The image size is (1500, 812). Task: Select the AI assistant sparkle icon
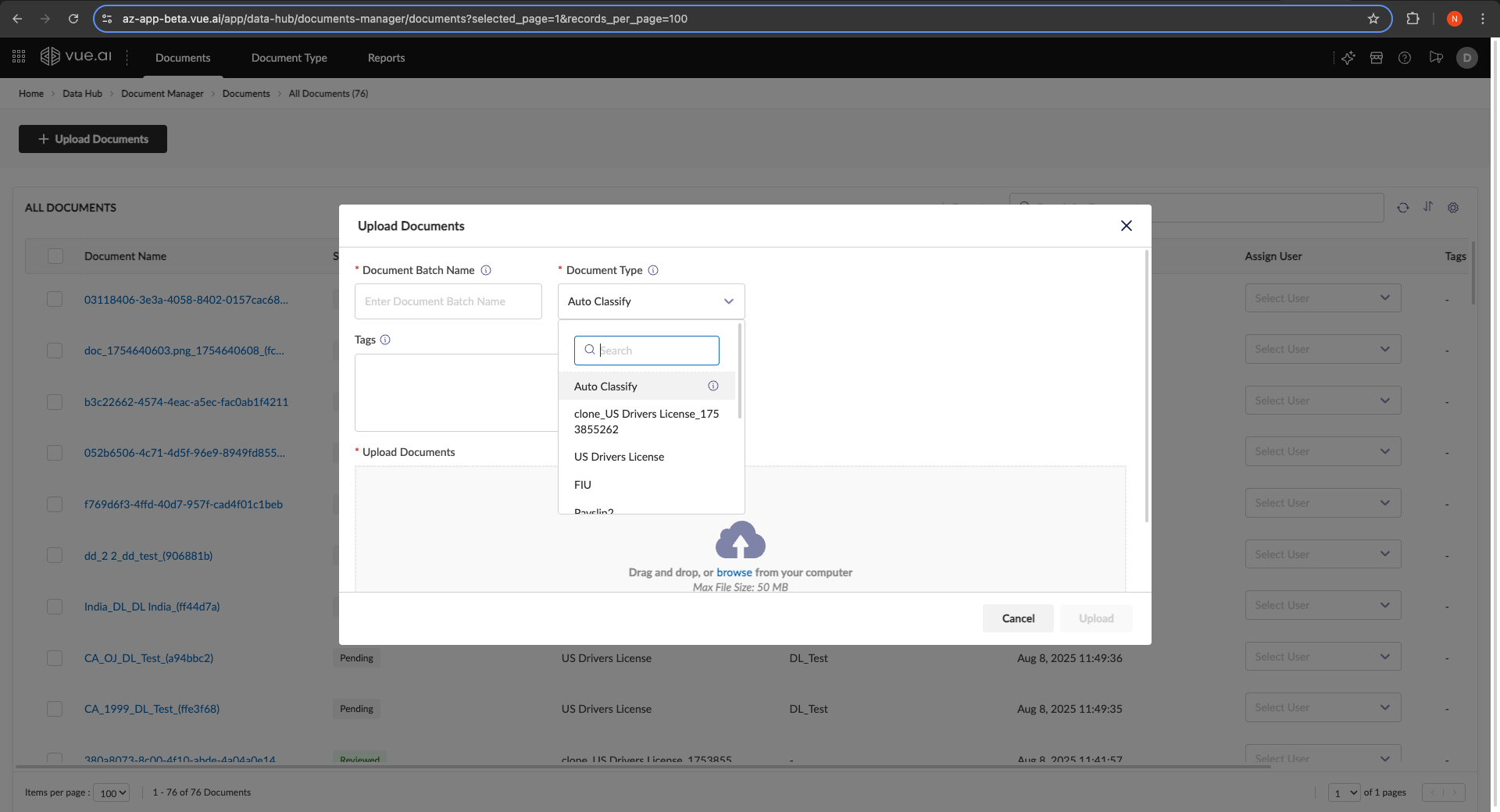pos(1348,58)
